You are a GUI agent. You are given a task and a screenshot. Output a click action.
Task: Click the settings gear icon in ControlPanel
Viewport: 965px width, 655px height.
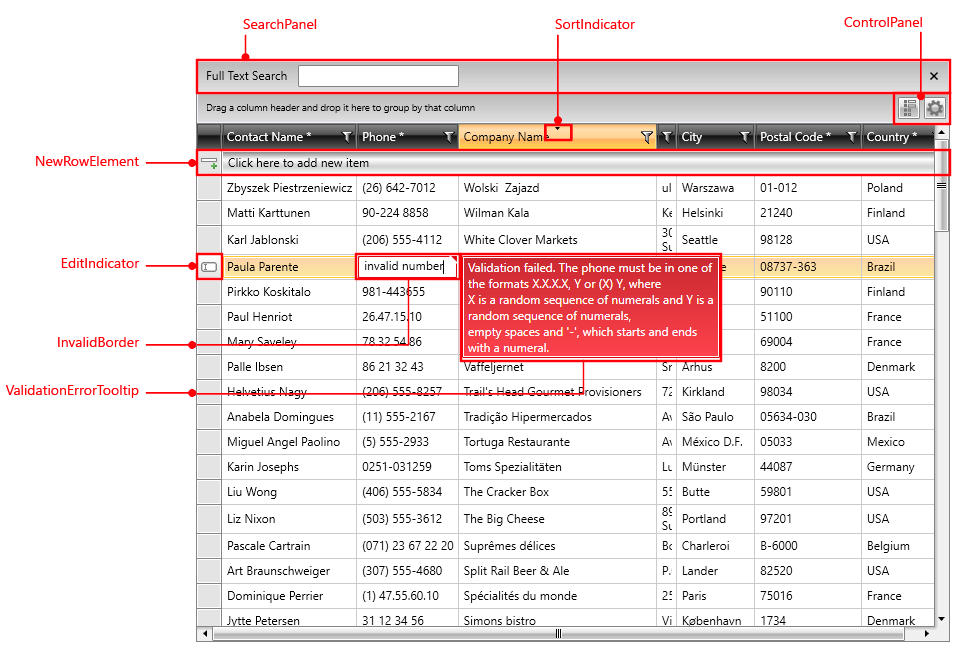[x=935, y=108]
